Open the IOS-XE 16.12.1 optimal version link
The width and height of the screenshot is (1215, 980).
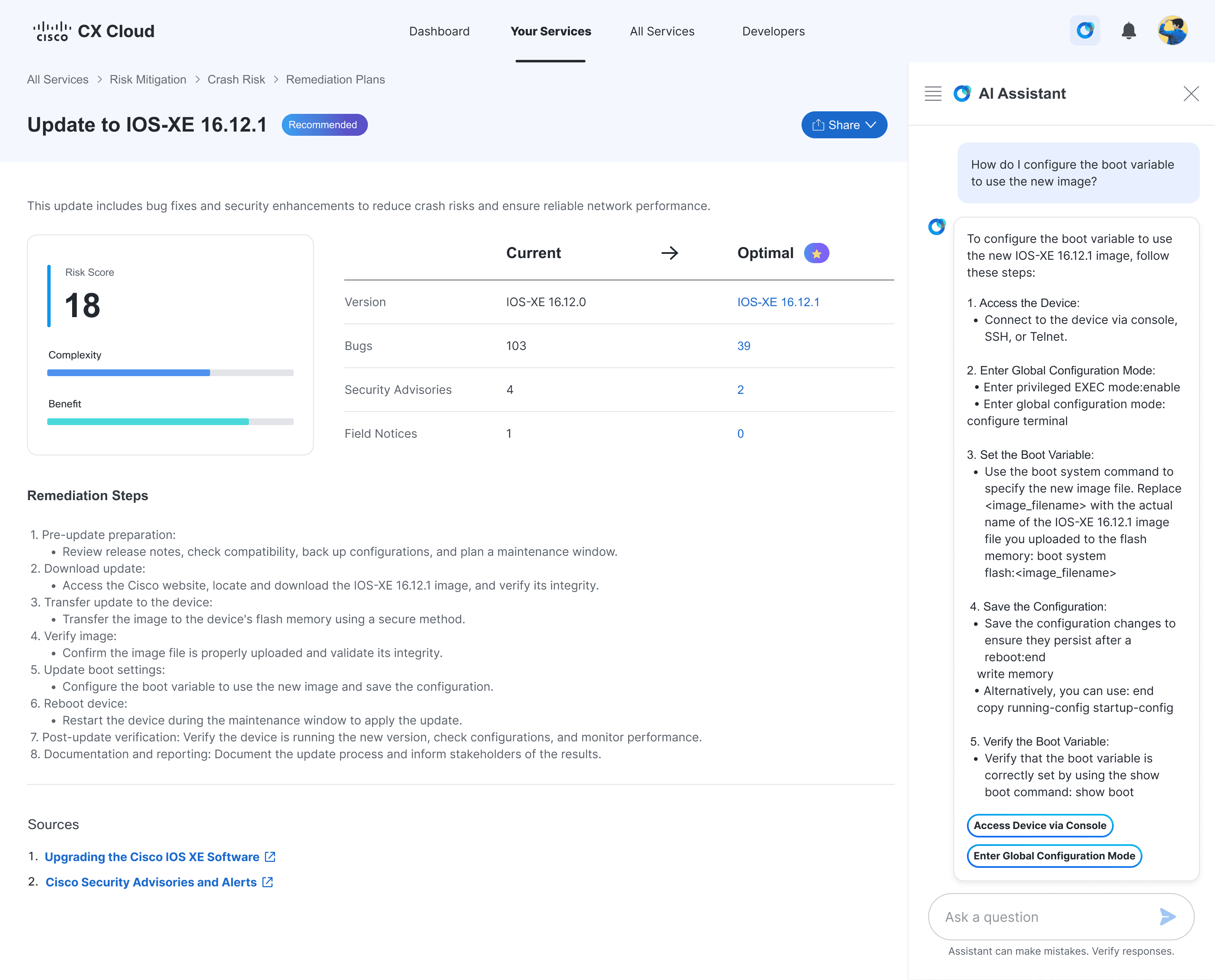pyautogui.click(x=778, y=302)
